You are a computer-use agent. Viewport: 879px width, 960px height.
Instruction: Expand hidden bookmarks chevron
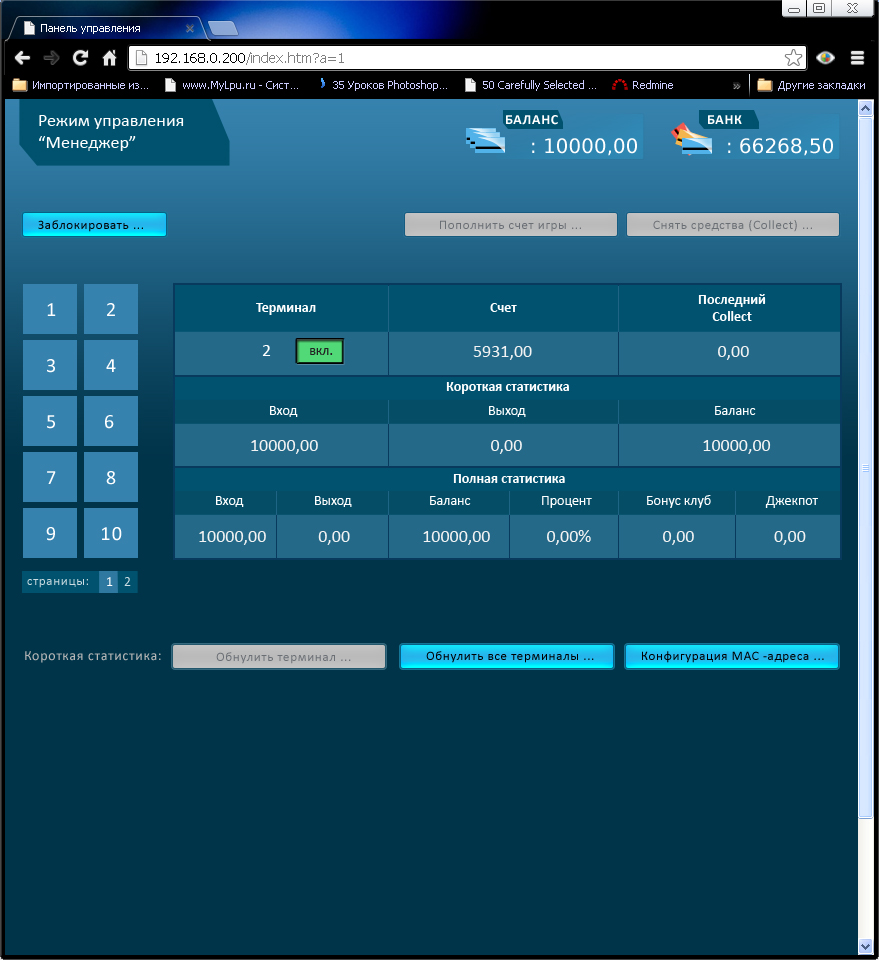(737, 86)
